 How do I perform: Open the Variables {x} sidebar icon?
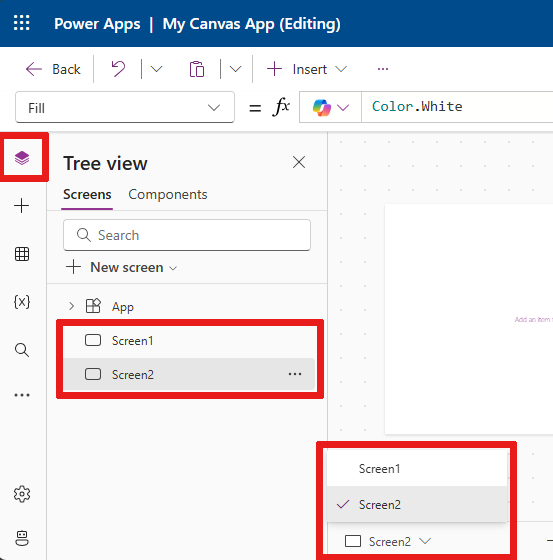[22, 302]
